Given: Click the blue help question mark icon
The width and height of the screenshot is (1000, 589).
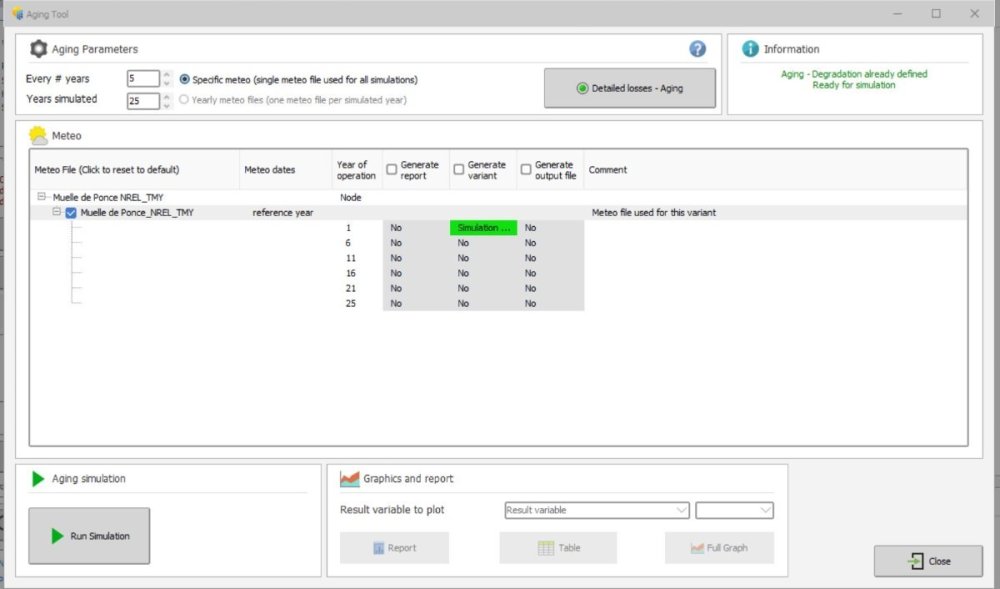Looking at the screenshot, I should click(x=697, y=49).
